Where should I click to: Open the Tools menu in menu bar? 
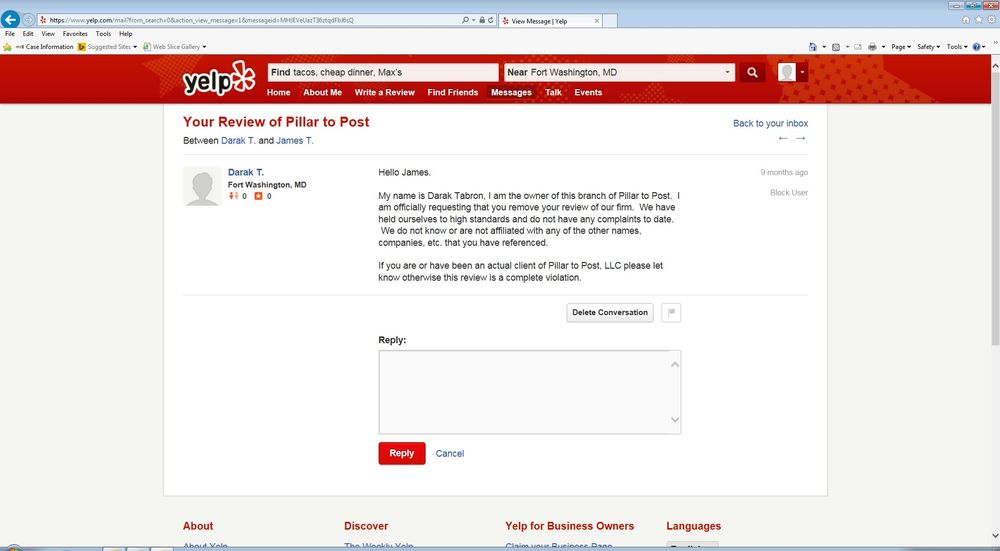[x=103, y=34]
